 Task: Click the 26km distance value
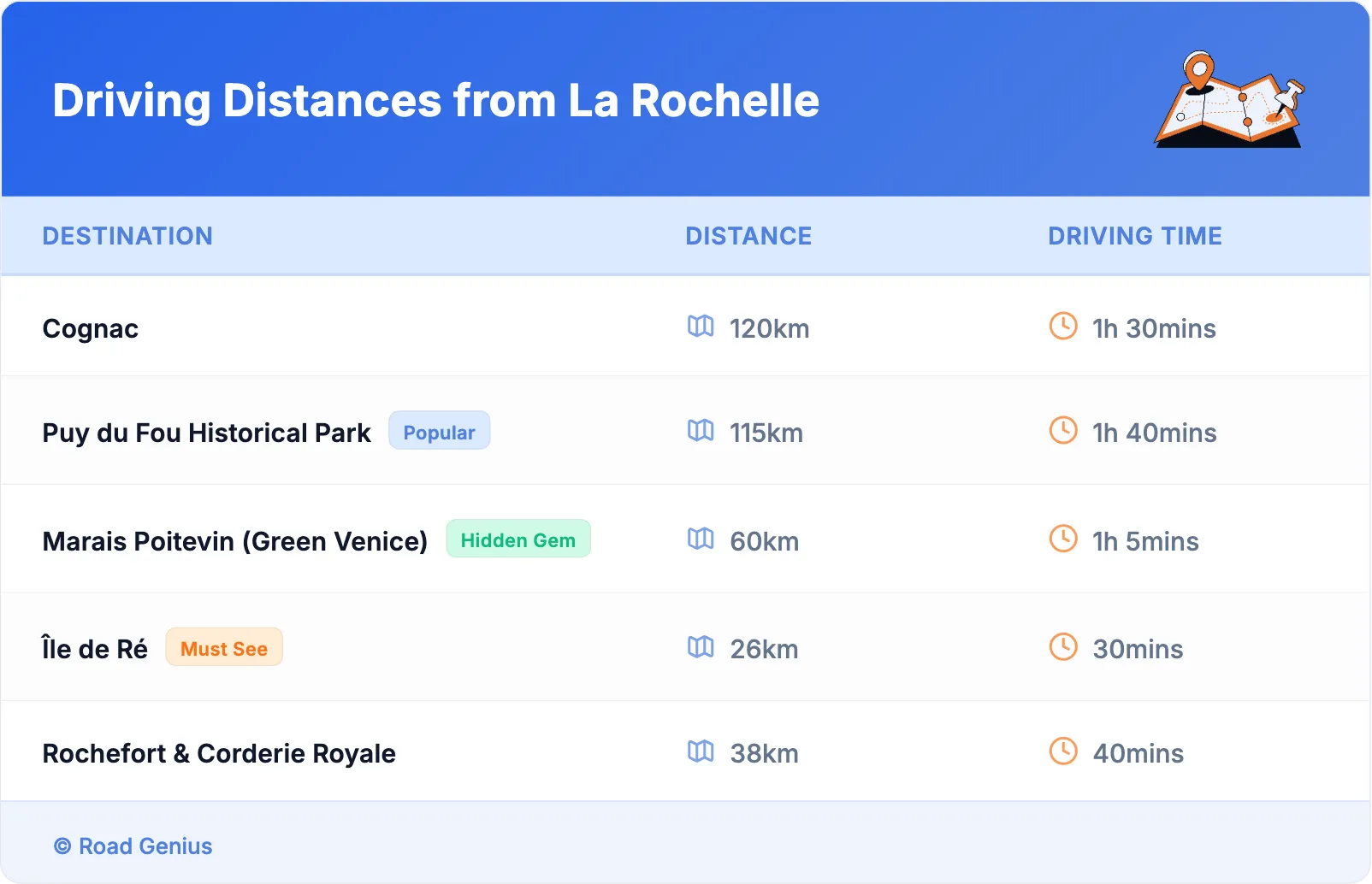click(765, 650)
